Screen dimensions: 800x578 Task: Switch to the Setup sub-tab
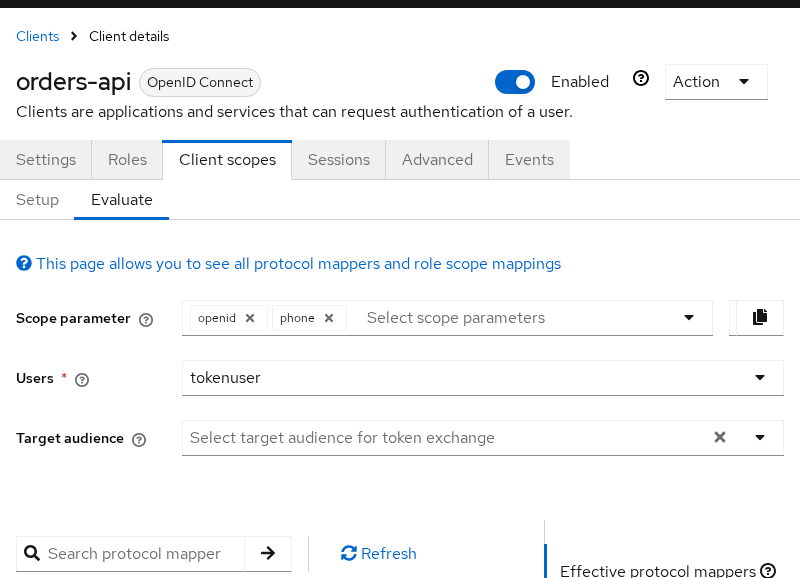[x=37, y=199]
